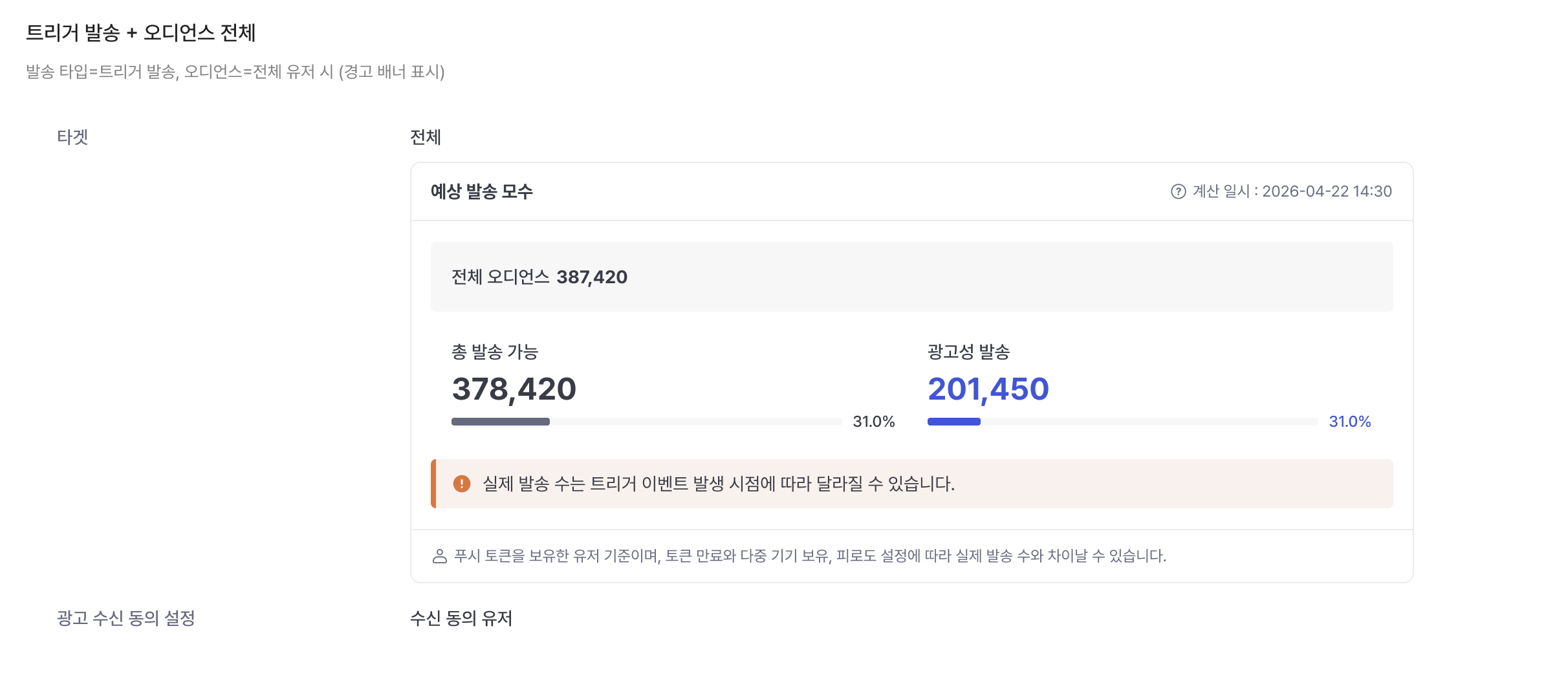Click the user icon in the footer note
Viewport: 1568px width, 679px height.
coord(440,556)
